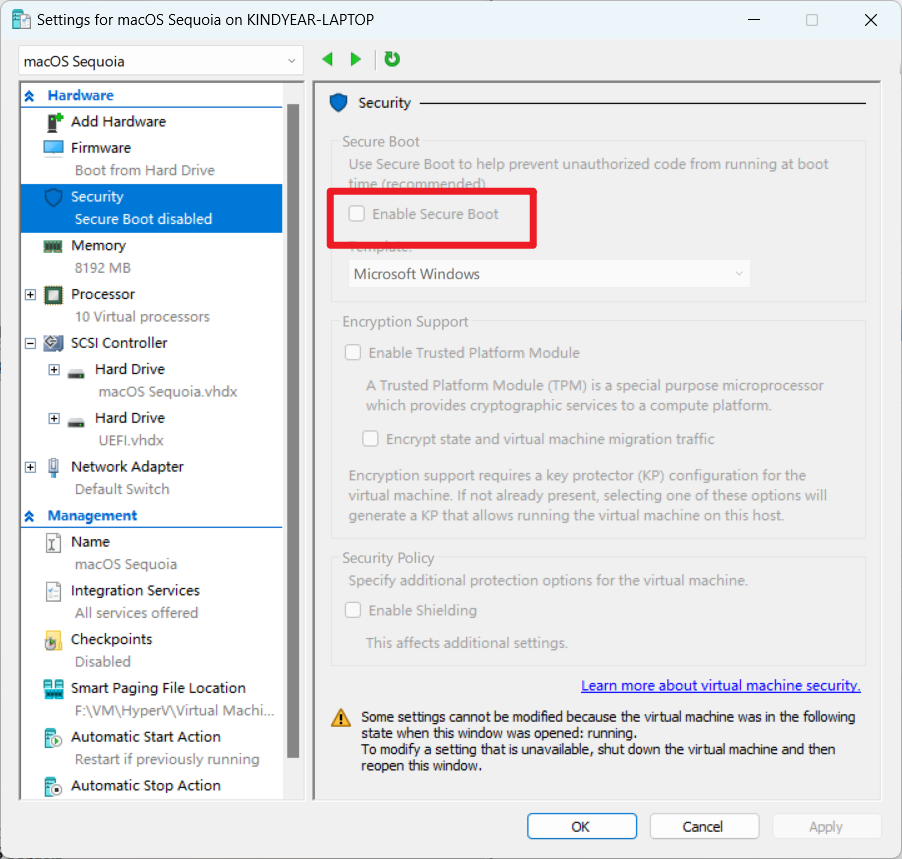Select SCSI Controller label
The image size is (902, 859).
coord(119,343)
